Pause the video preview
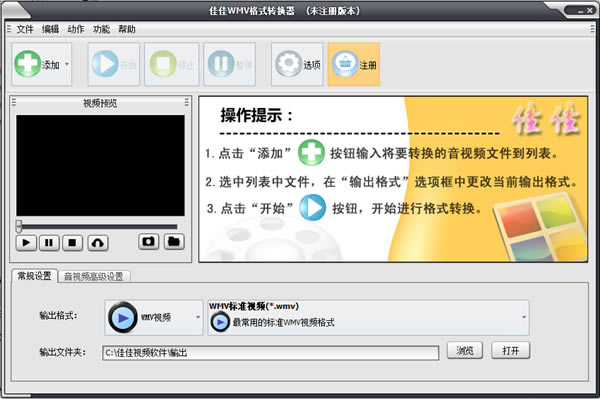 coord(49,243)
